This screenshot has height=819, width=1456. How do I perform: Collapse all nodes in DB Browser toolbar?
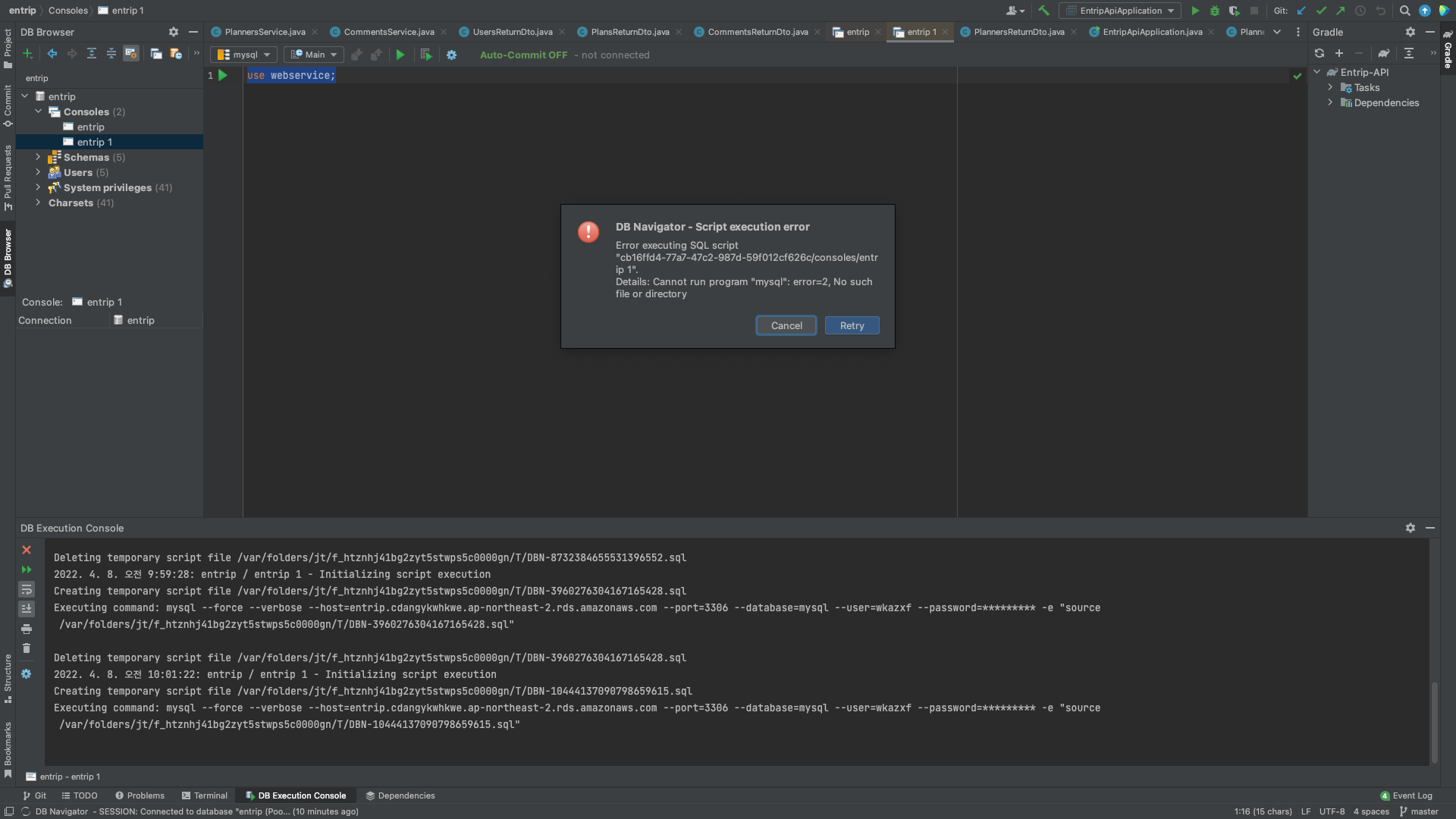111,53
